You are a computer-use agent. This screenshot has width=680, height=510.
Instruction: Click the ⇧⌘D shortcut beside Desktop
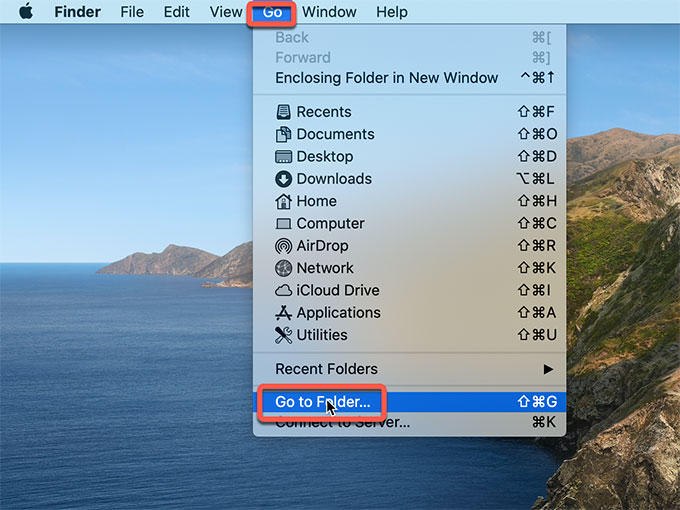click(x=537, y=157)
